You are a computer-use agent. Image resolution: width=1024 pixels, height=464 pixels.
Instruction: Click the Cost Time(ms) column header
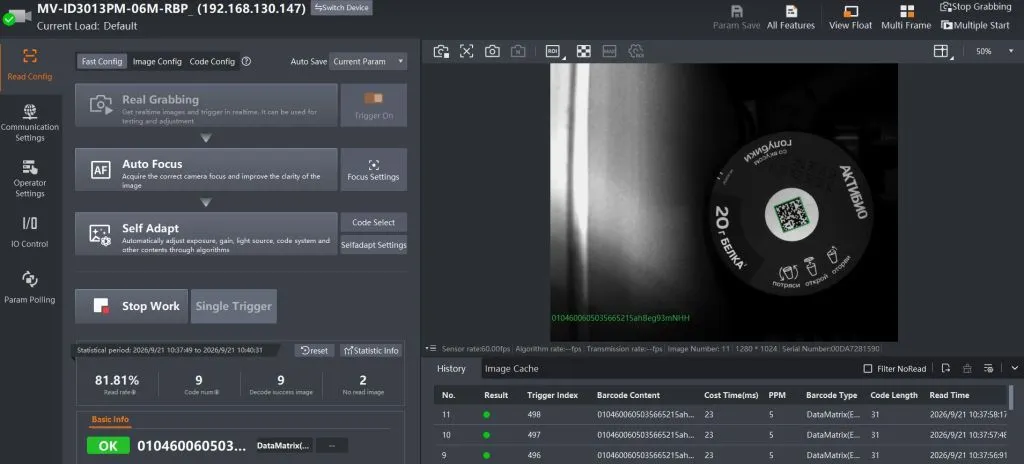(731, 395)
